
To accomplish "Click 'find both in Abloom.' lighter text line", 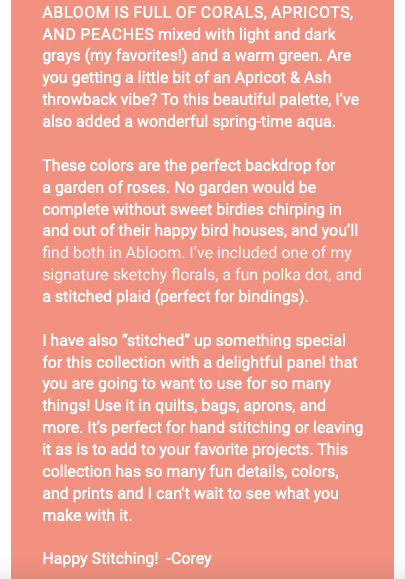I will pyautogui.click(x=114, y=253).
